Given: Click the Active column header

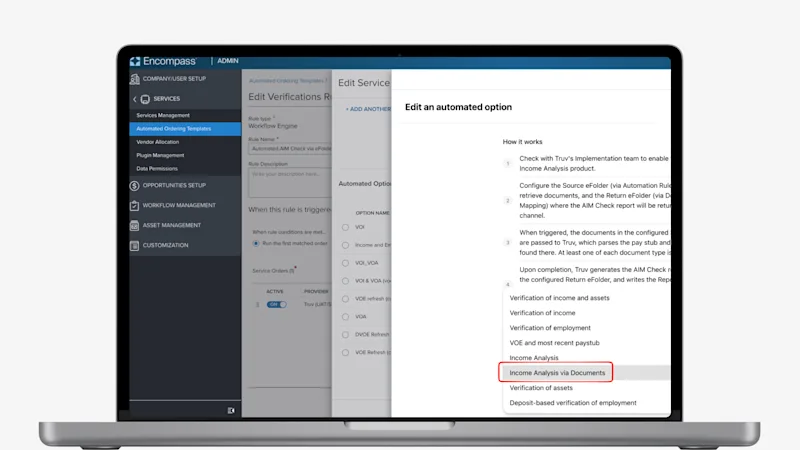Looking at the screenshot, I should [x=274, y=291].
